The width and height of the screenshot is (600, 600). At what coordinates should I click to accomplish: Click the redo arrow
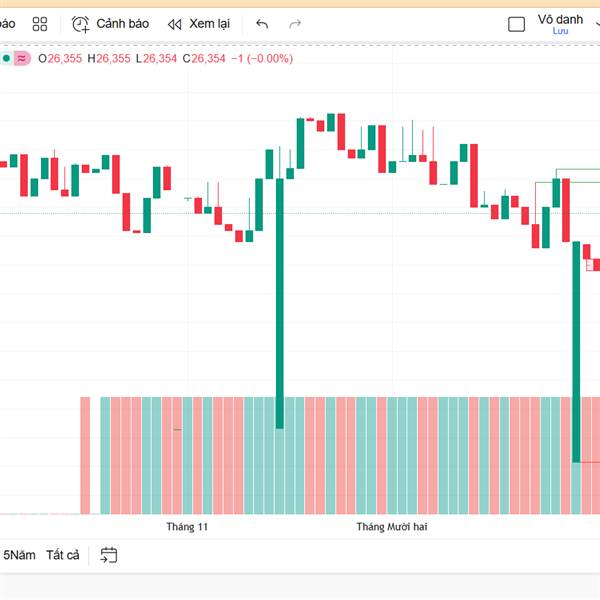295,24
